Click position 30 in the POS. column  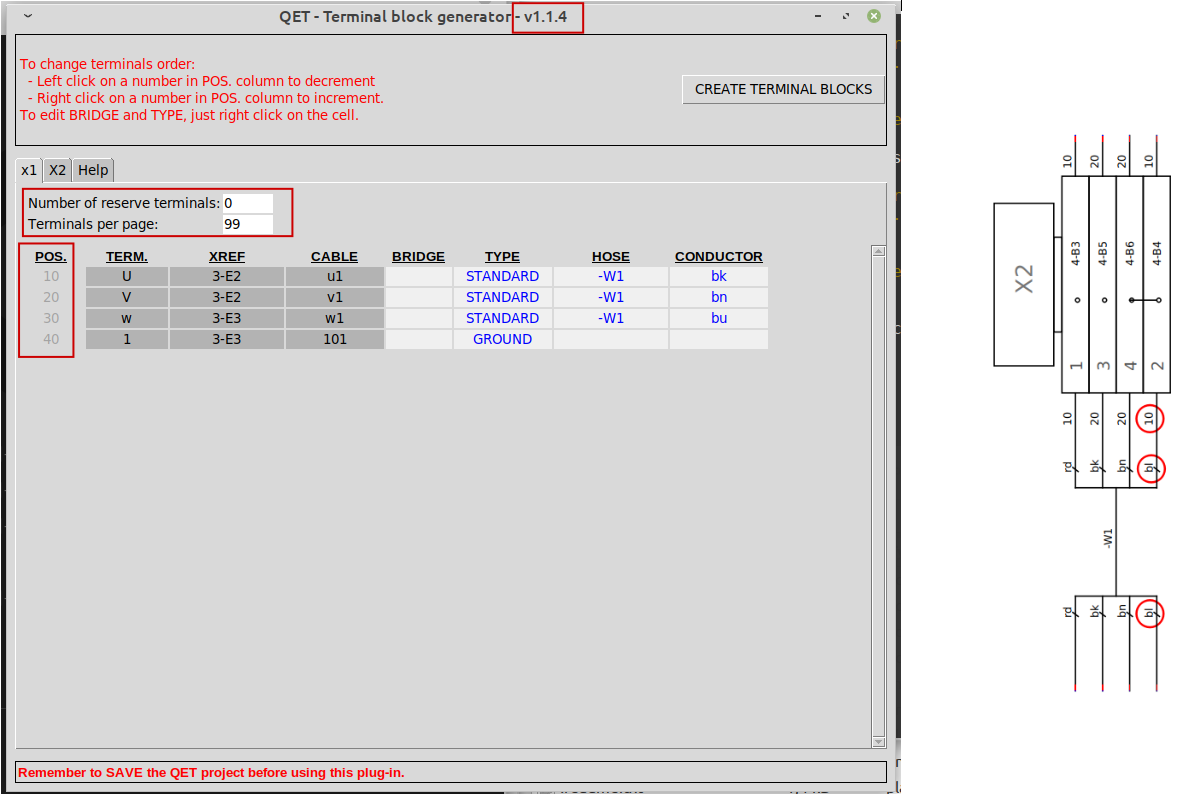pyautogui.click(x=51, y=318)
